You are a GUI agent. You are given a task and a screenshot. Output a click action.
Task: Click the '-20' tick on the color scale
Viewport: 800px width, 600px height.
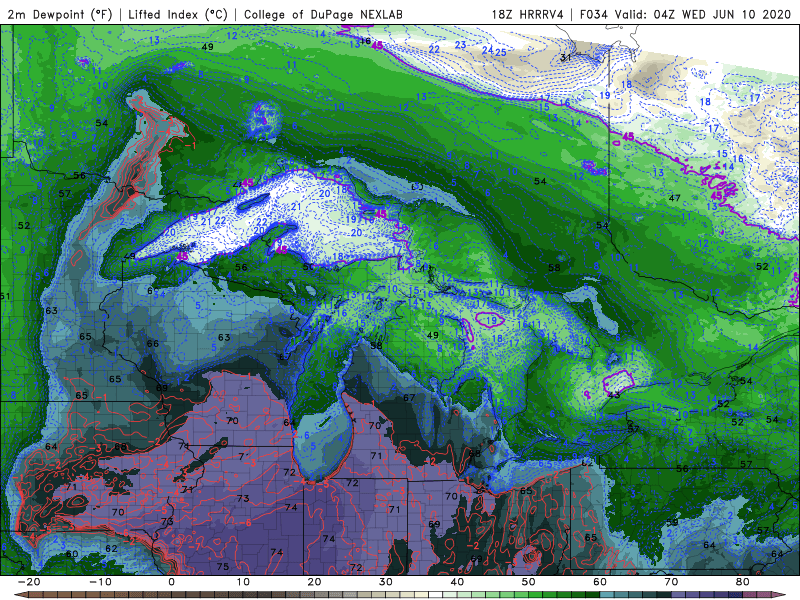coord(29,582)
